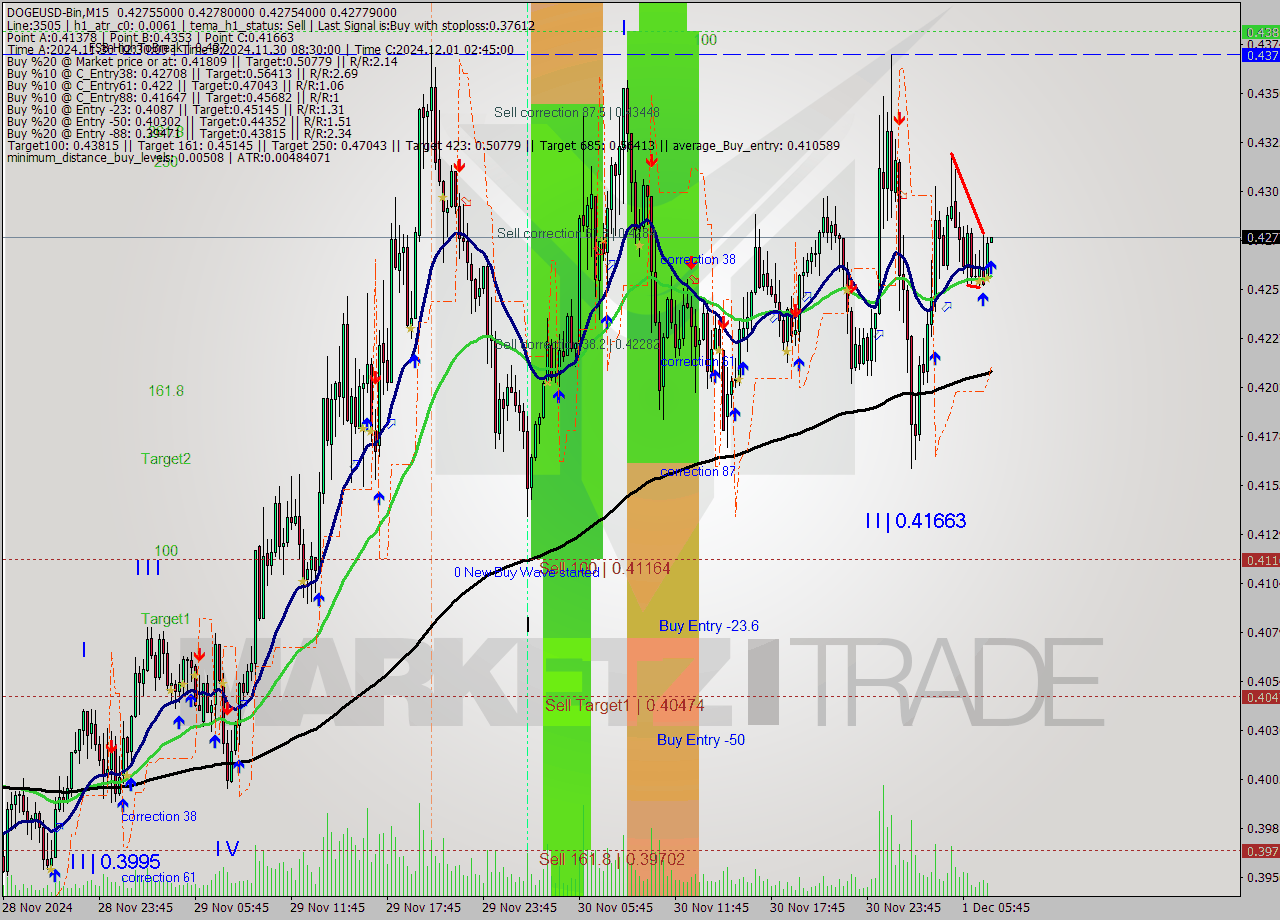This screenshot has width=1280, height=920.
Task: Select the blue 0.437 price tag
Action: (1260, 55)
